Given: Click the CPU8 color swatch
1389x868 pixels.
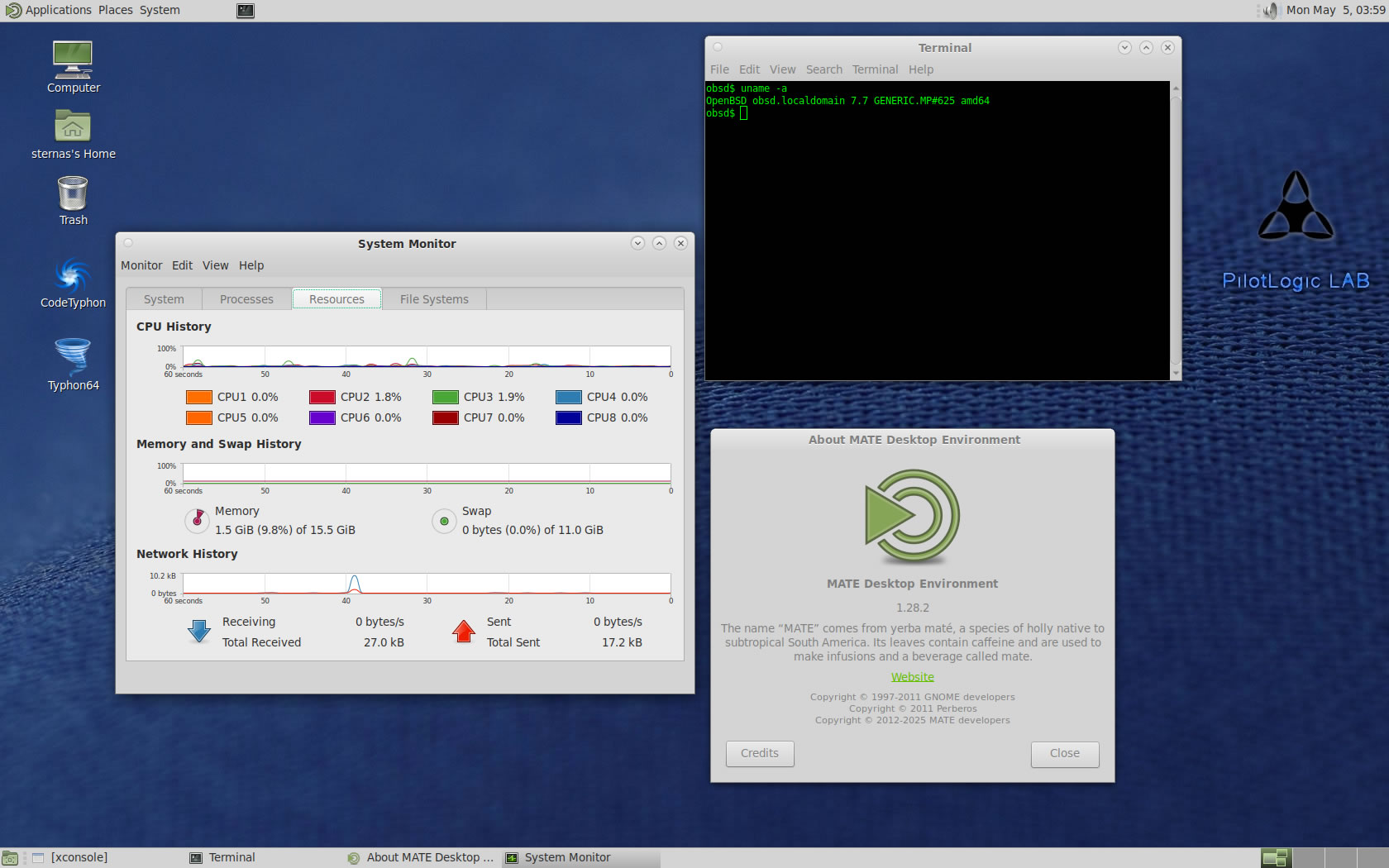Looking at the screenshot, I should tap(569, 417).
